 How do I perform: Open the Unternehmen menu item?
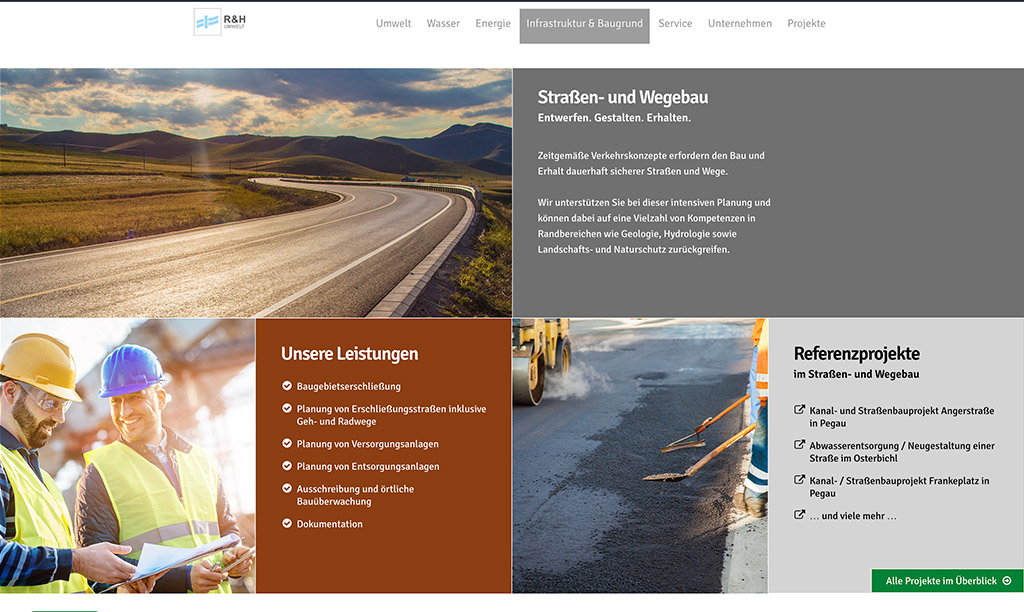click(x=740, y=24)
